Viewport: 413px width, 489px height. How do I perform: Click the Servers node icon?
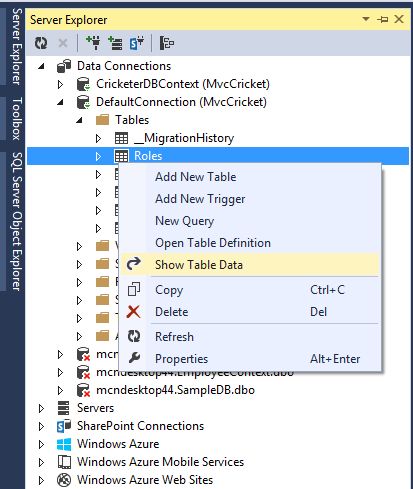coord(63,408)
